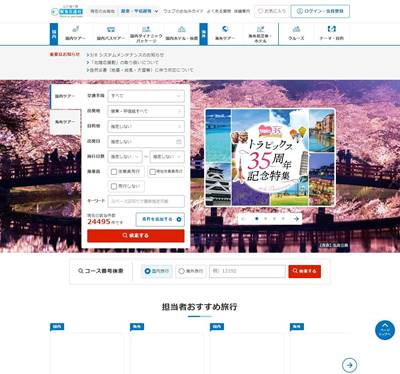Open the destination (目的地) dropdown
Viewport: 400px width, 374px height.
tap(146, 126)
